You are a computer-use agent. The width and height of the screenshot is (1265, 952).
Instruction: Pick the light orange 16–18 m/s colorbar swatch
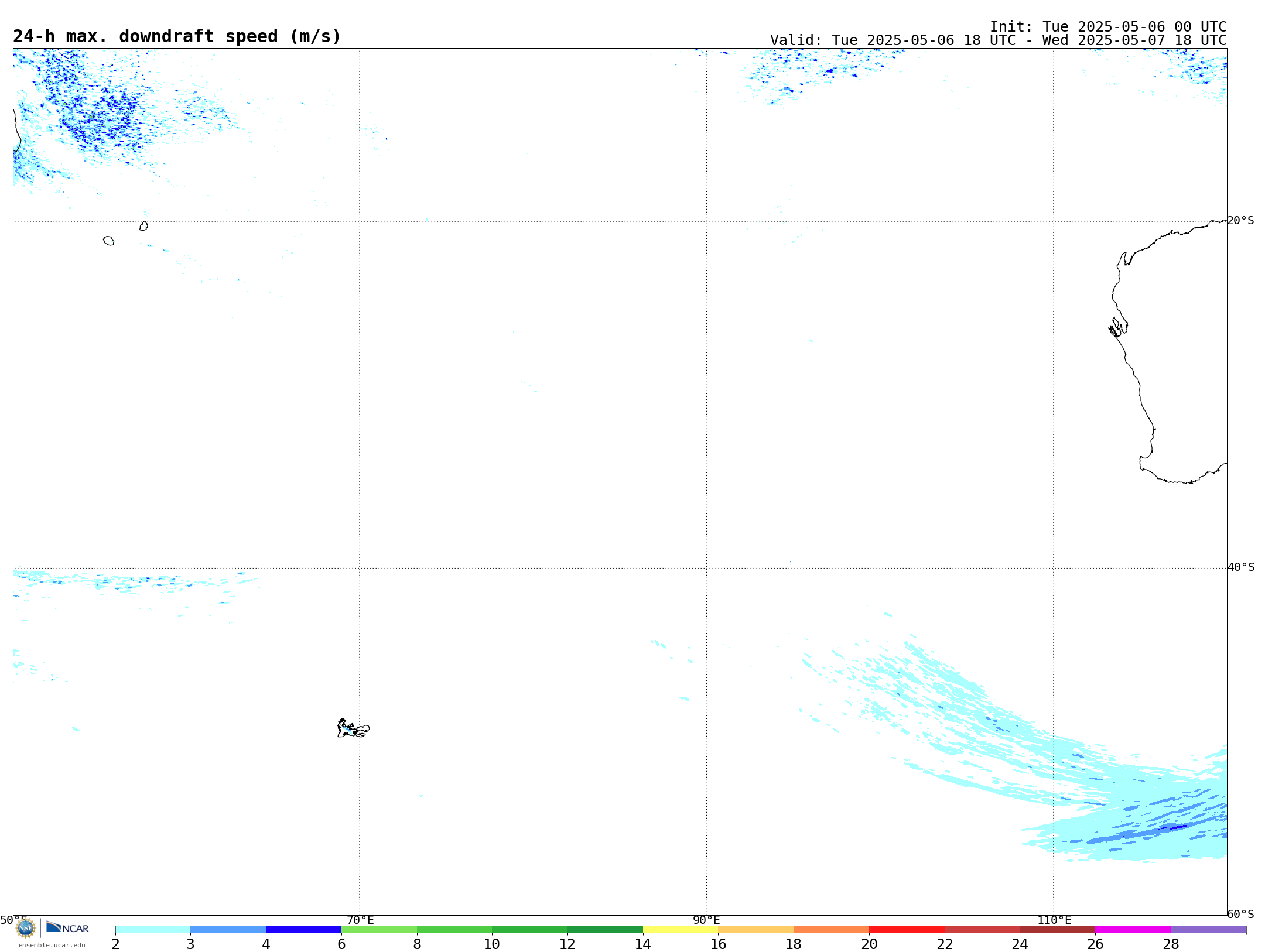point(756,929)
